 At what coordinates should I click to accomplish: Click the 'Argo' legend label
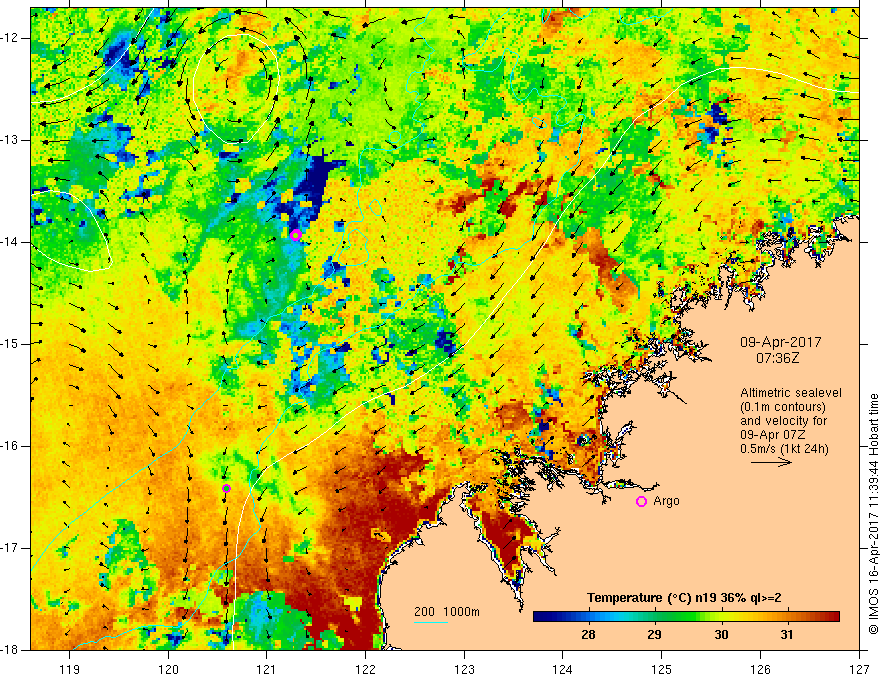pos(666,501)
